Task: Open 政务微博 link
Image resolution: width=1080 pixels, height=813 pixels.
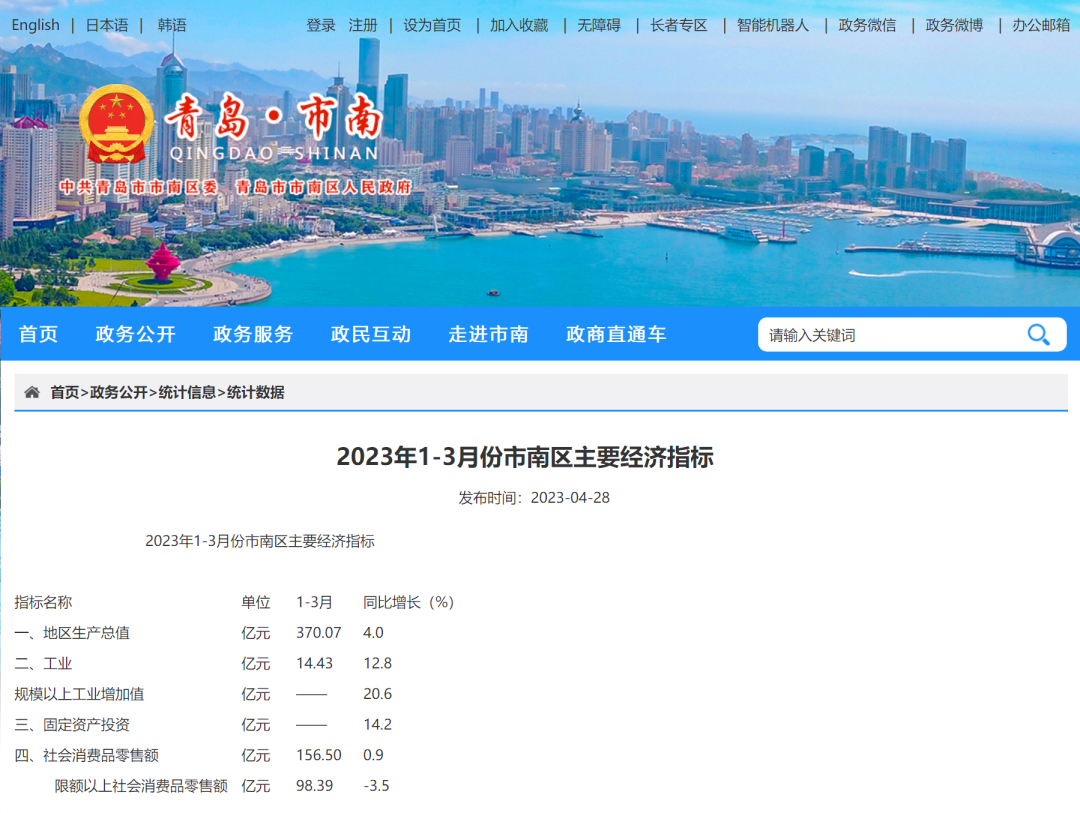Action: (x=954, y=25)
